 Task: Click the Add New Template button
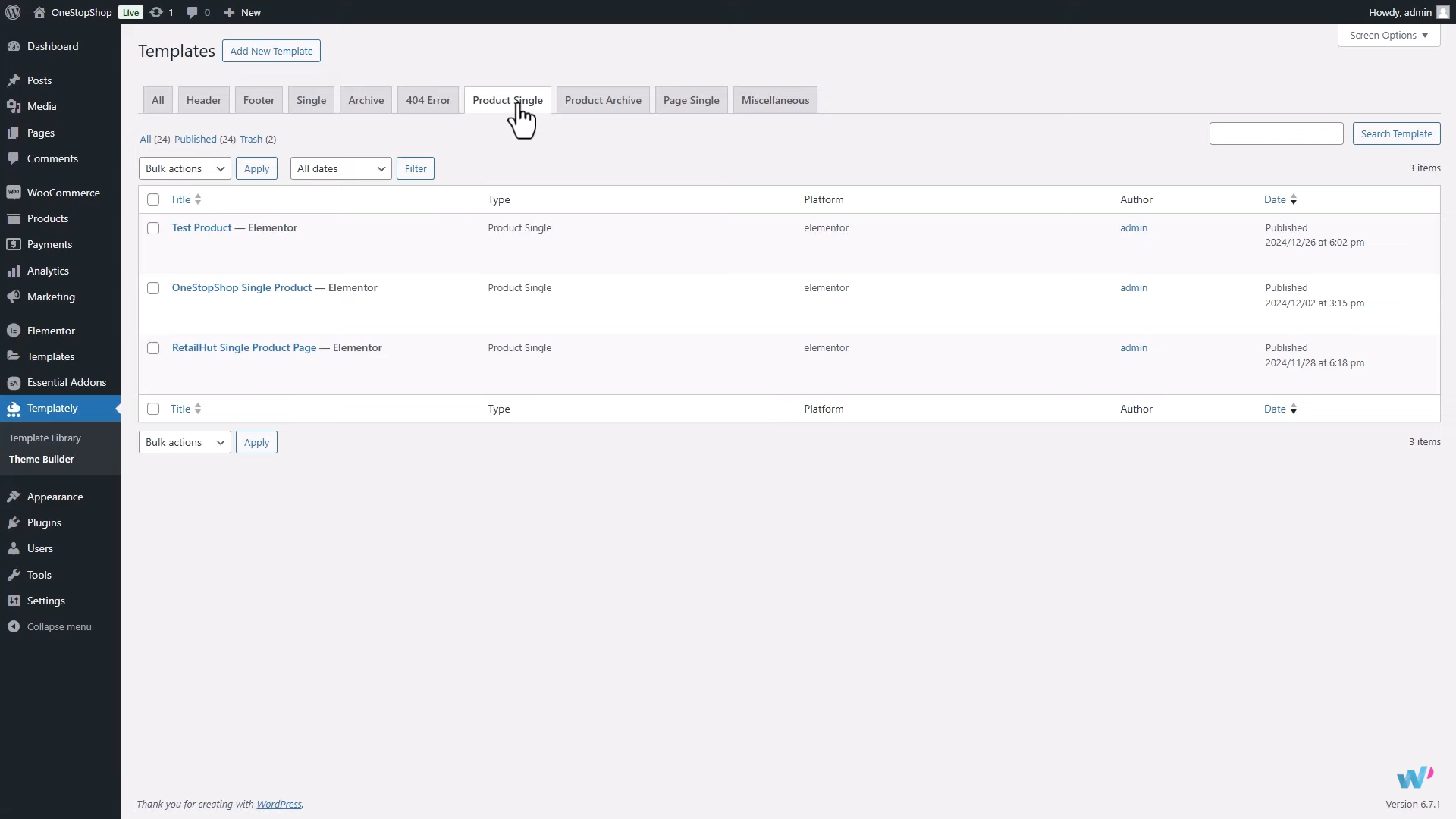coord(271,51)
